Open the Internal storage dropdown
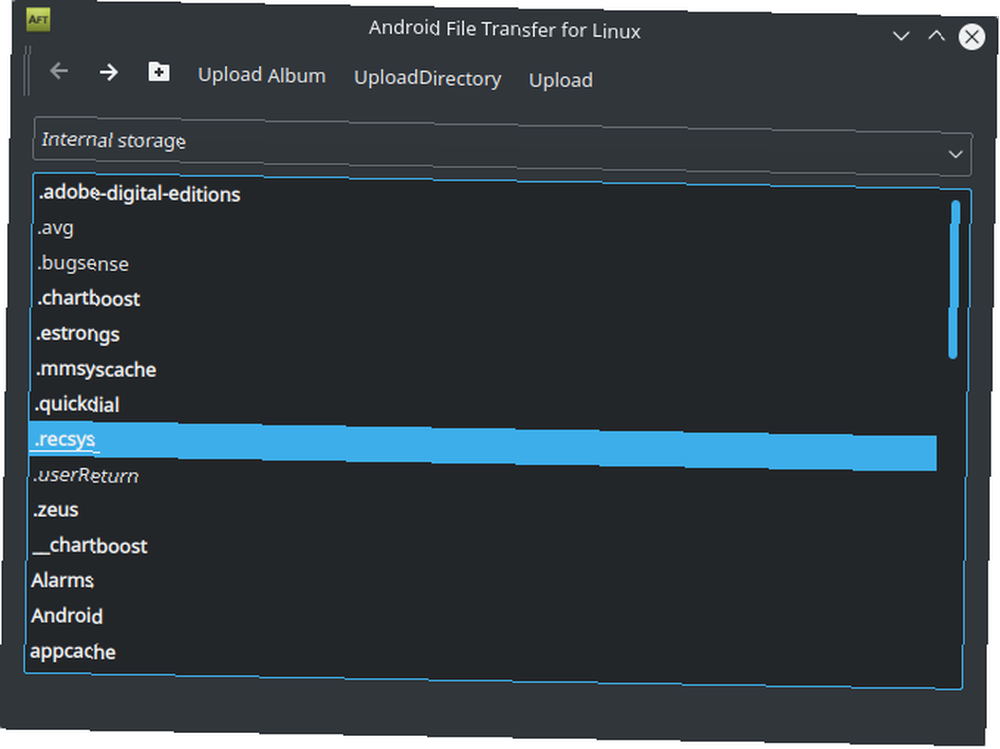 (503, 146)
